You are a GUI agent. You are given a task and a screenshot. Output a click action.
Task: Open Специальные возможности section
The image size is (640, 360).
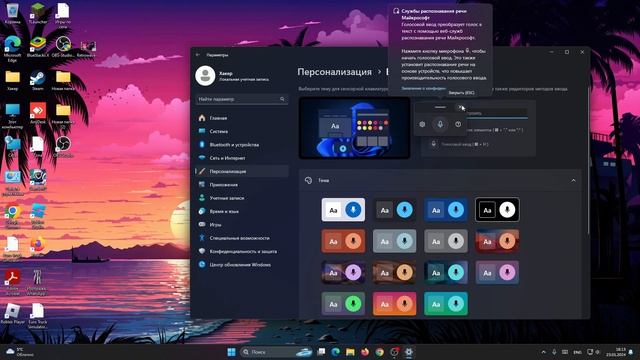(242, 238)
